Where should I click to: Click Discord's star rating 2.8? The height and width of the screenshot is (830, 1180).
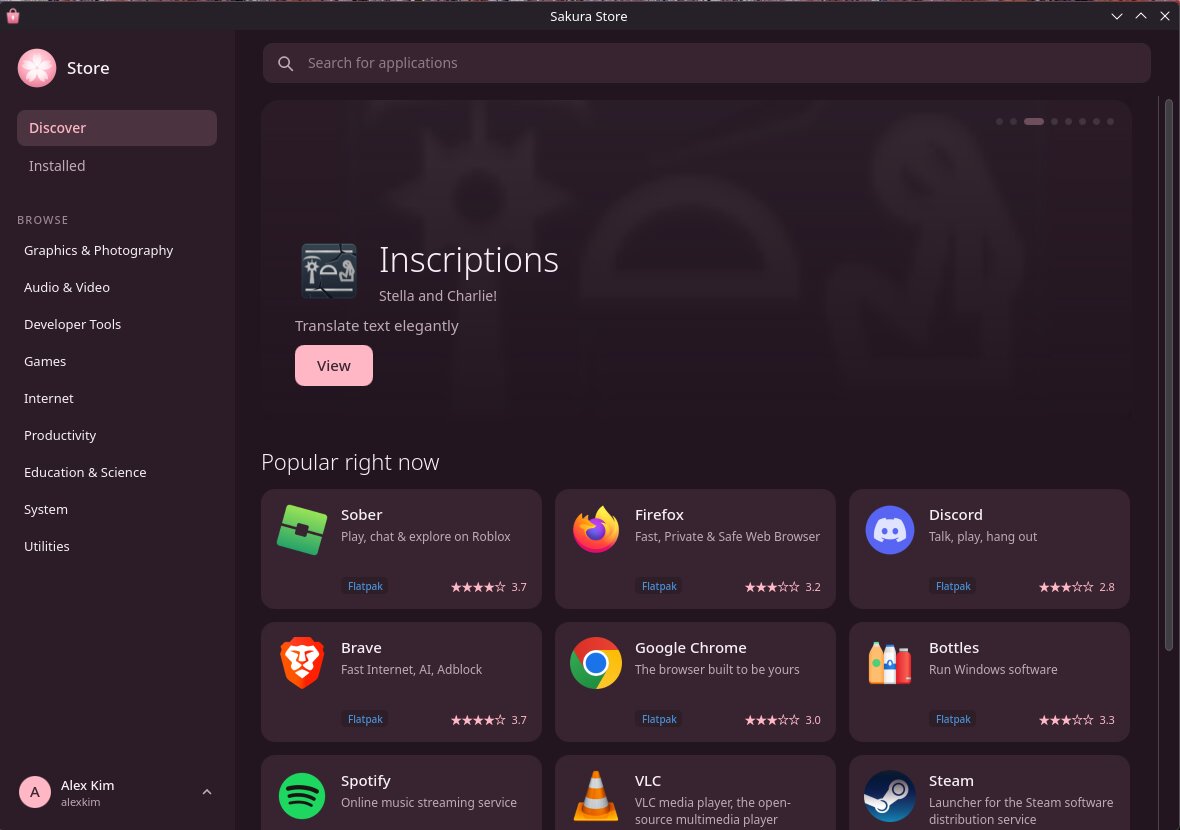coord(1077,587)
